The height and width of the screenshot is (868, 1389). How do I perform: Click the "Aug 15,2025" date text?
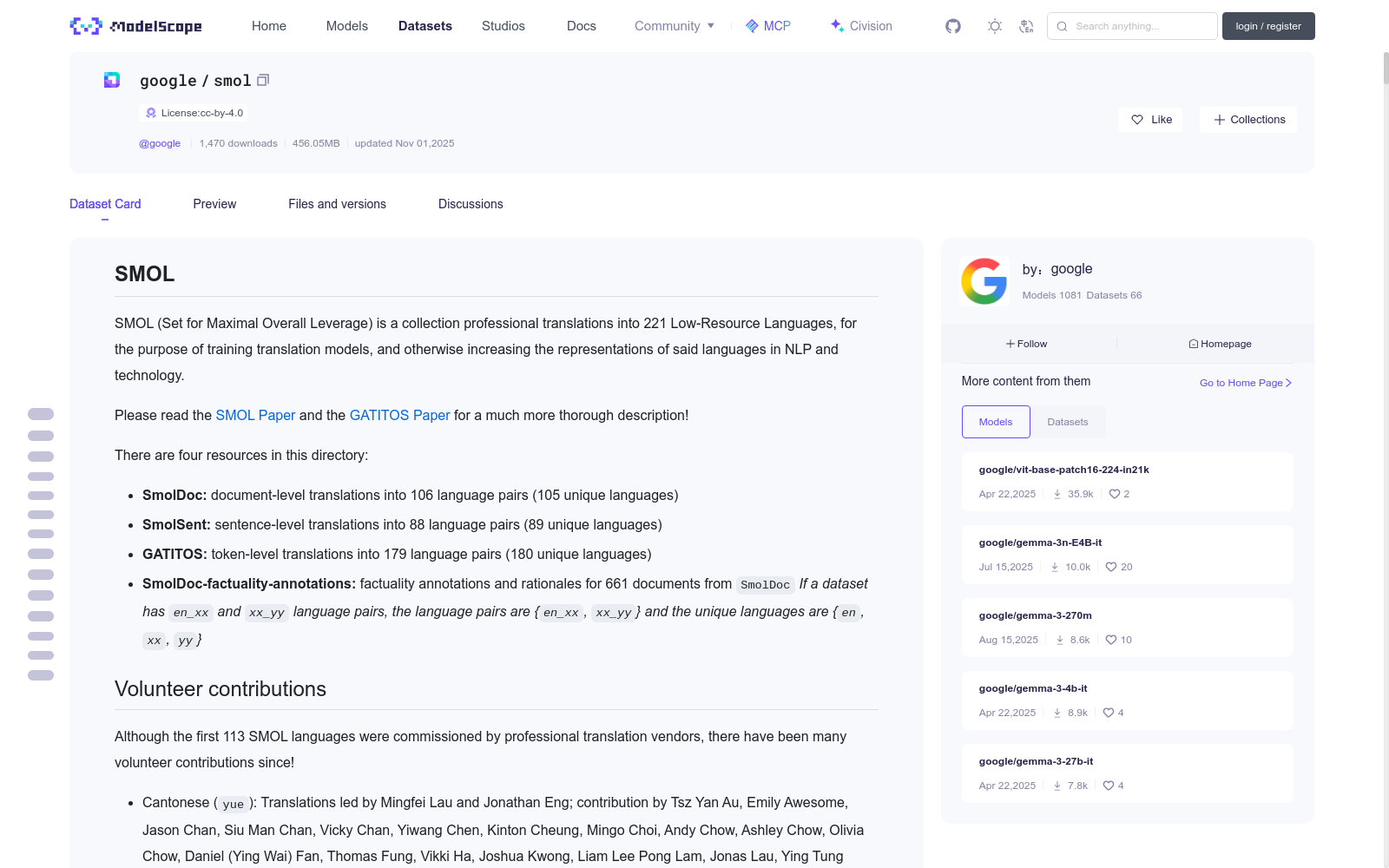point(1009,640)
